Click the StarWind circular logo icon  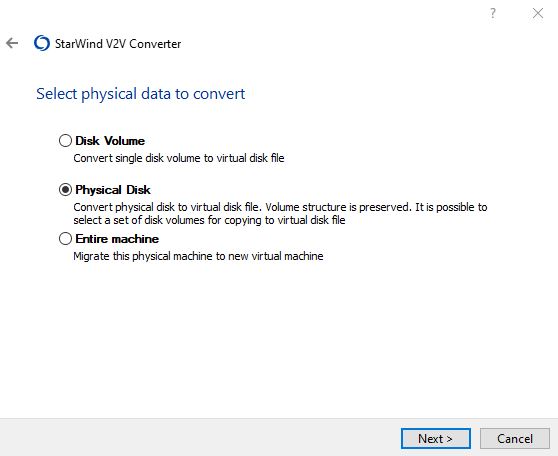click(x=42, y=43)
